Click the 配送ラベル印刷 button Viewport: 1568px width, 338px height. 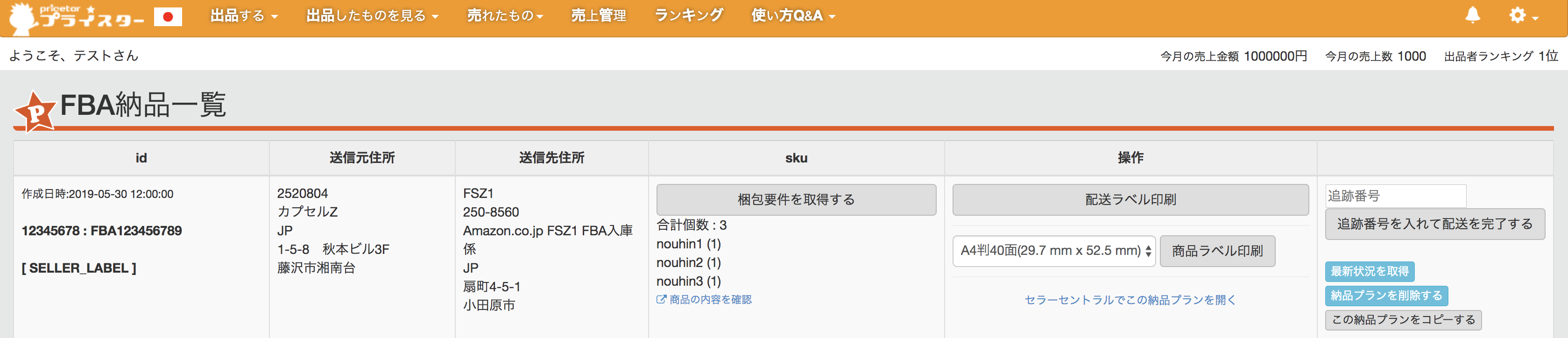pos(1130,200)
